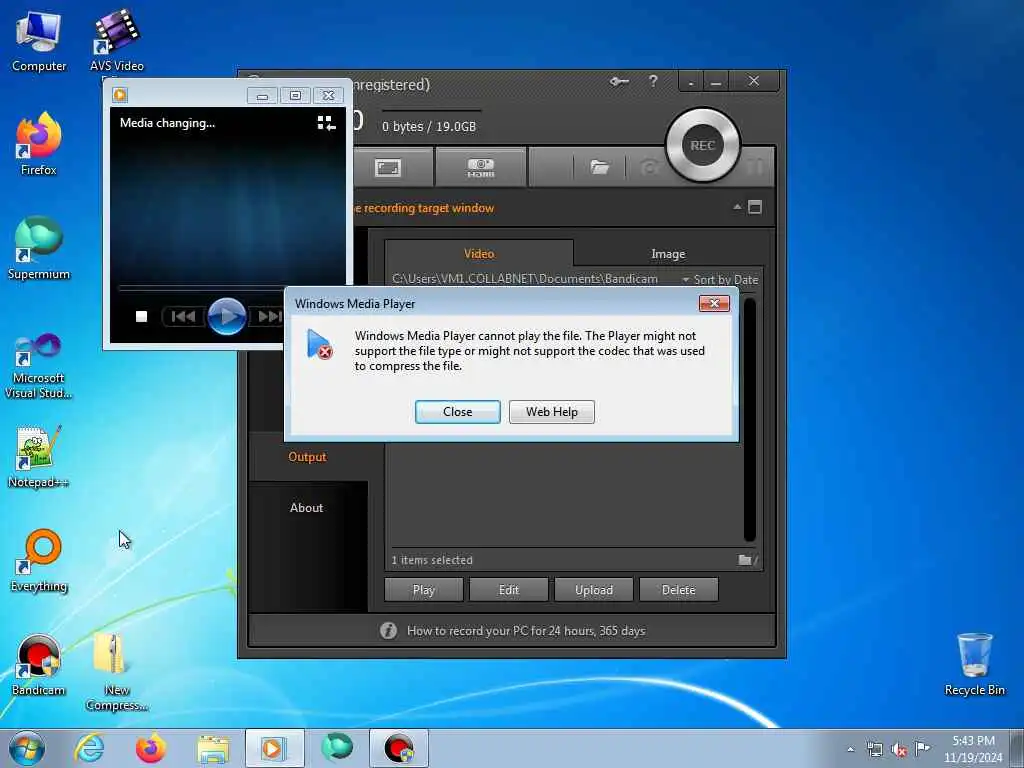
Task: Open Everything desktop shortcut
Action: [39, 560]
